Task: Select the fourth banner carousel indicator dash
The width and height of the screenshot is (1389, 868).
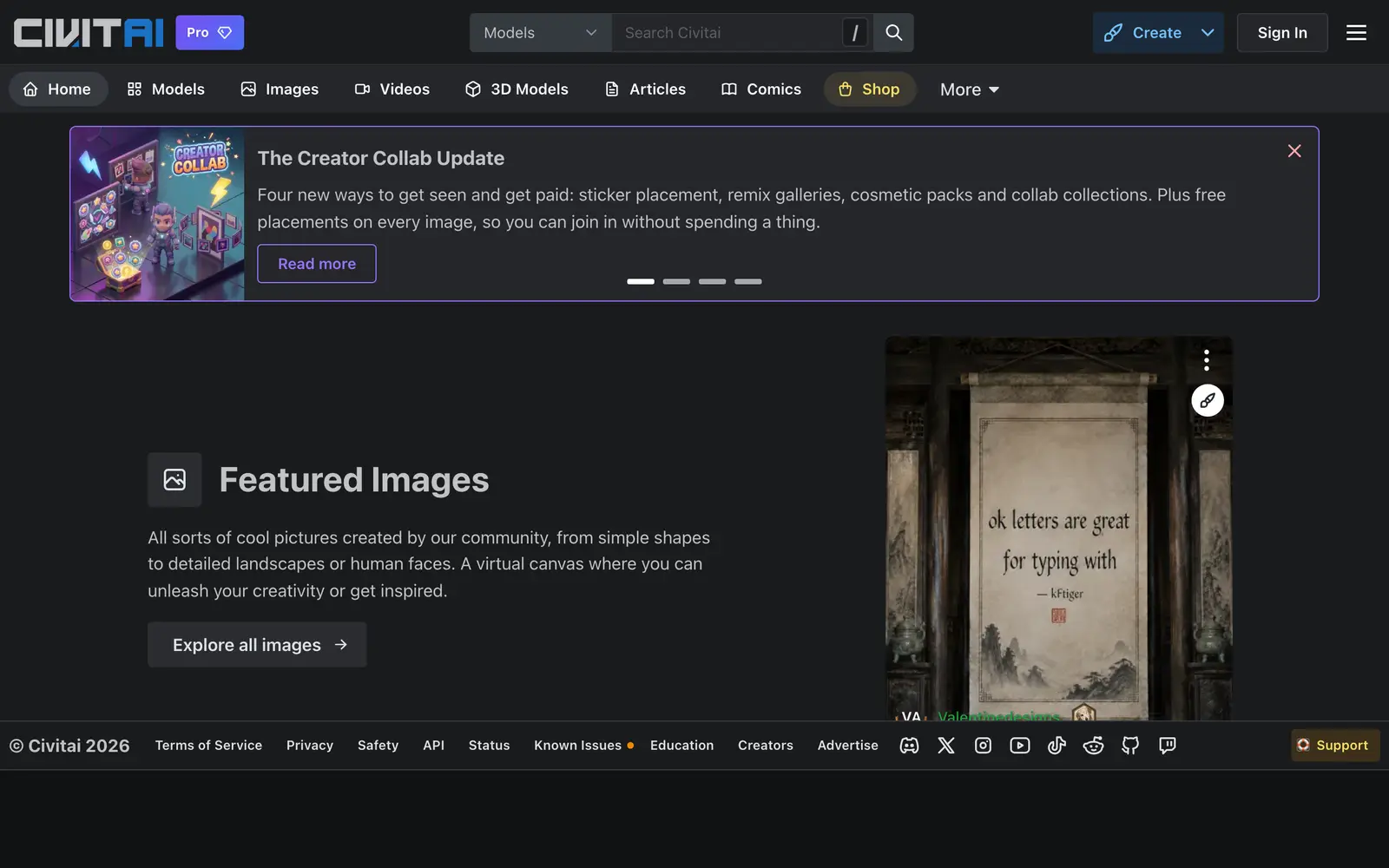Action: pyautogui.click(x=748, y=281)
